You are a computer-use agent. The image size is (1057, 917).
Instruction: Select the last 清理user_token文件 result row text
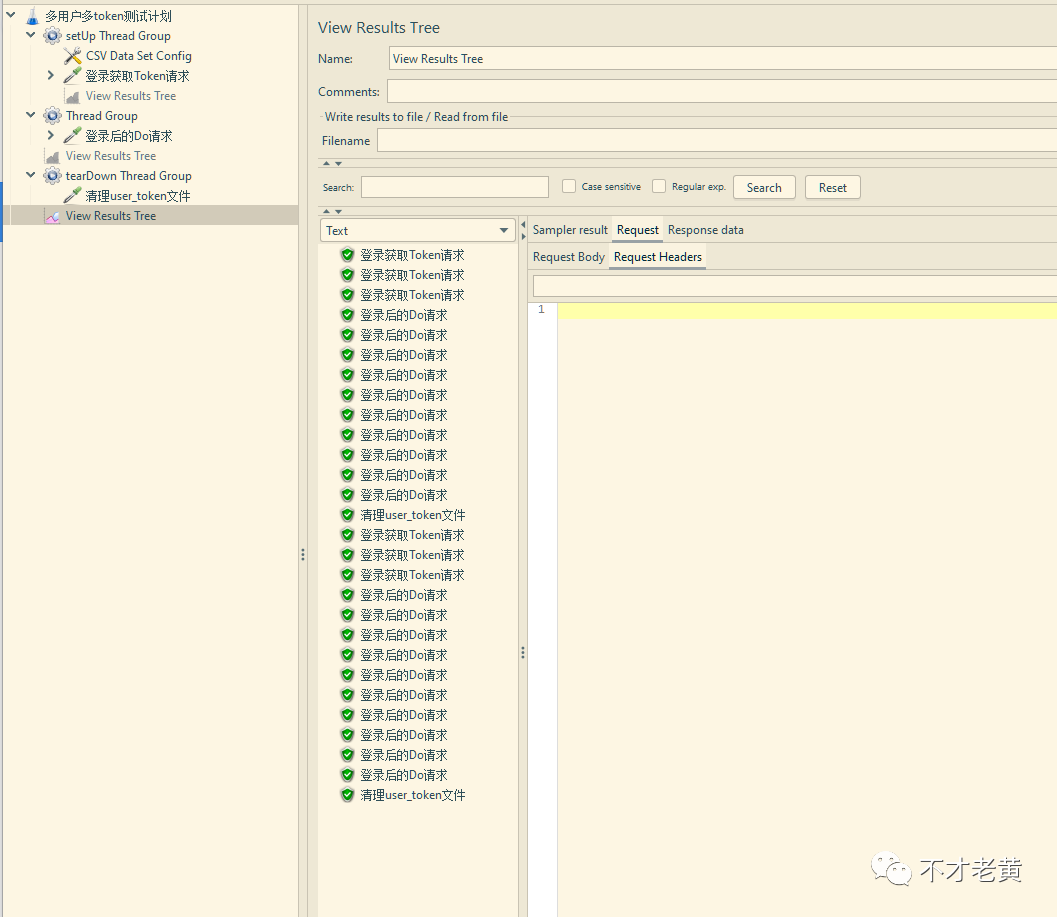413,795
